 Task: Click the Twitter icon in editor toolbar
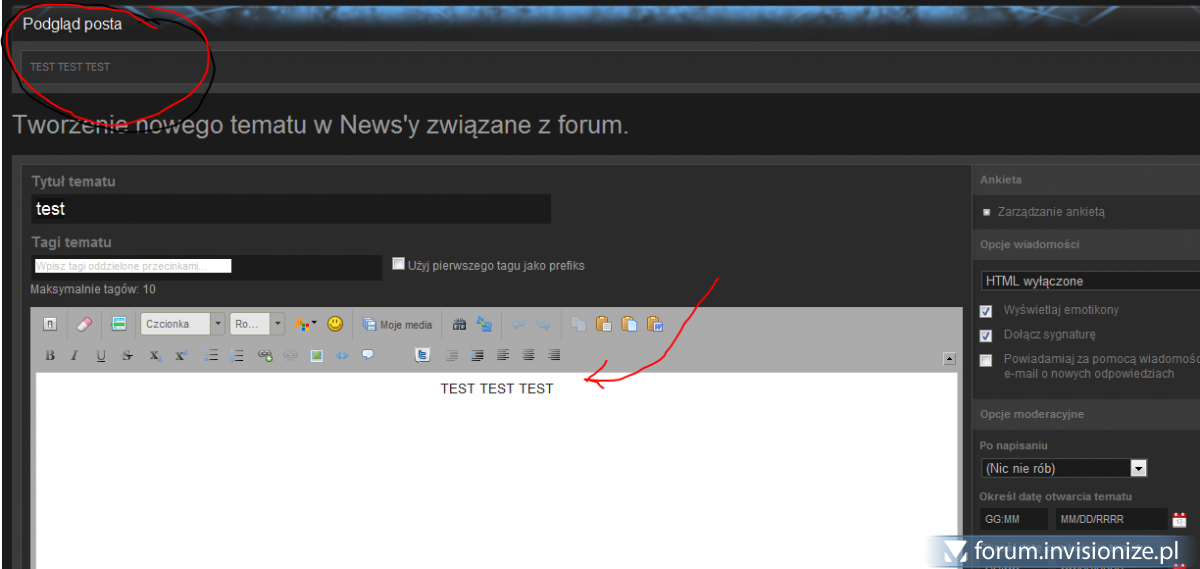coord(423,354)
